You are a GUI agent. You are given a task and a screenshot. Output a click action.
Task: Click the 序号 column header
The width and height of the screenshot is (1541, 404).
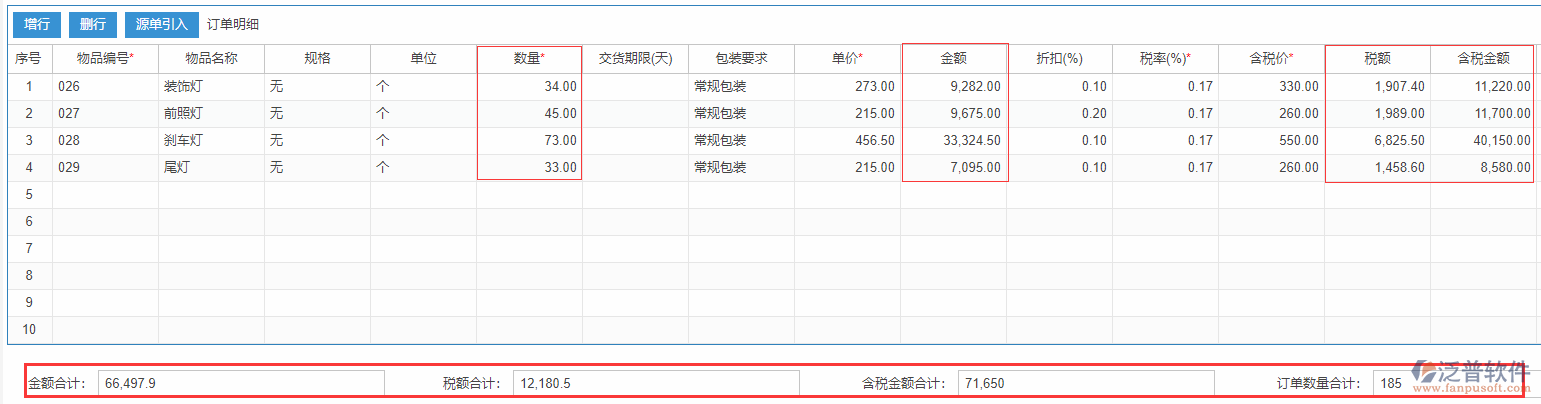click(30, 59)
